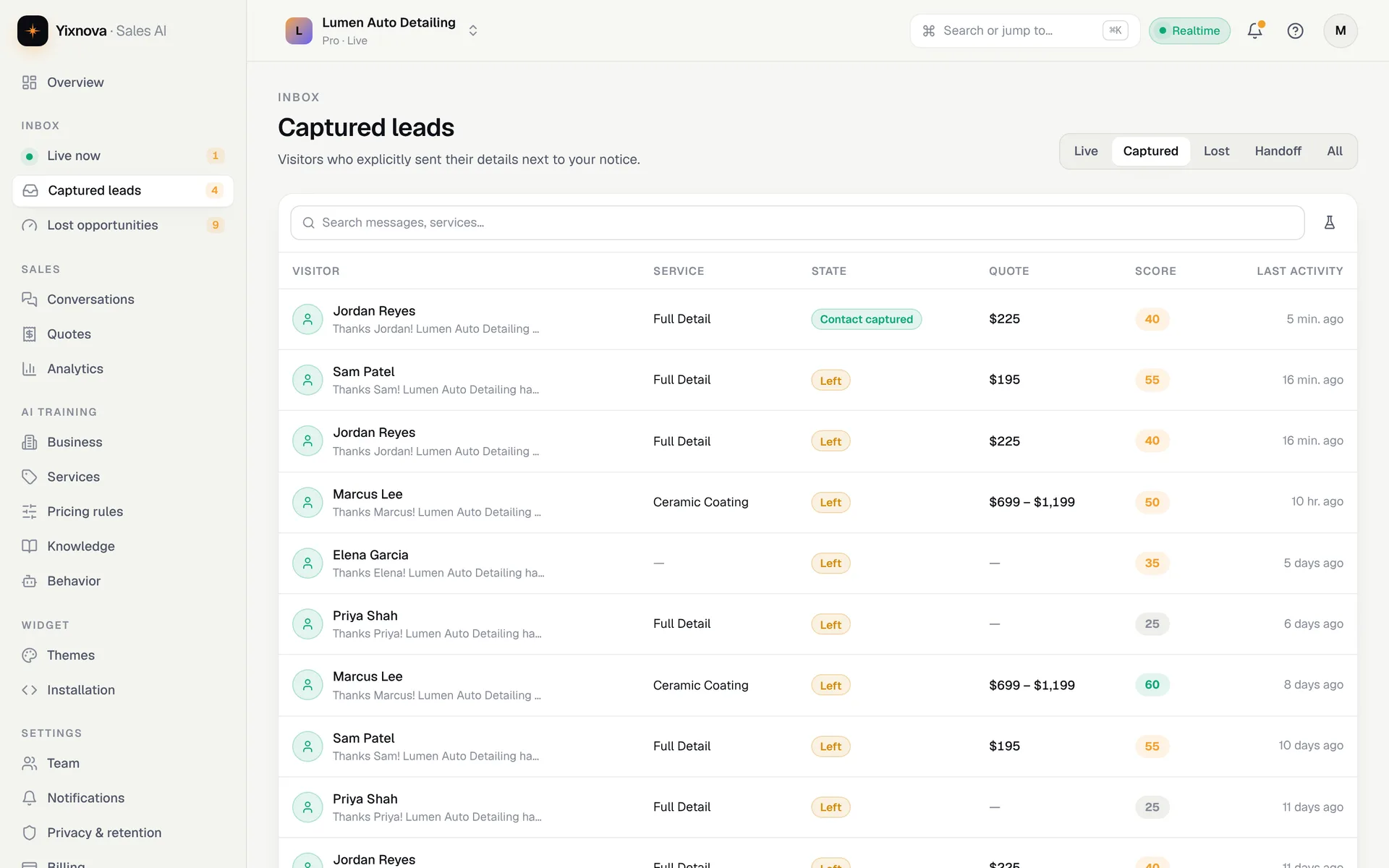Viewport: 1389px width, 868px height.
Task: Open Jordan Reyes lead from 5 min. ago
Action: 817,319
